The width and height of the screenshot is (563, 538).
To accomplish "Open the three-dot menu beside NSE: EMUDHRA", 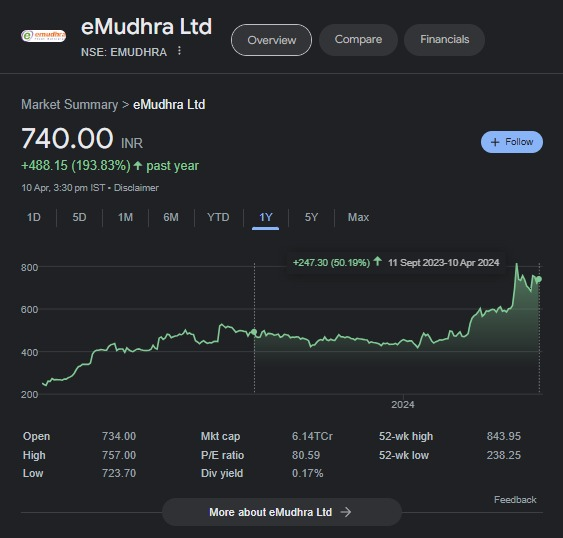I will coord(179,51).
